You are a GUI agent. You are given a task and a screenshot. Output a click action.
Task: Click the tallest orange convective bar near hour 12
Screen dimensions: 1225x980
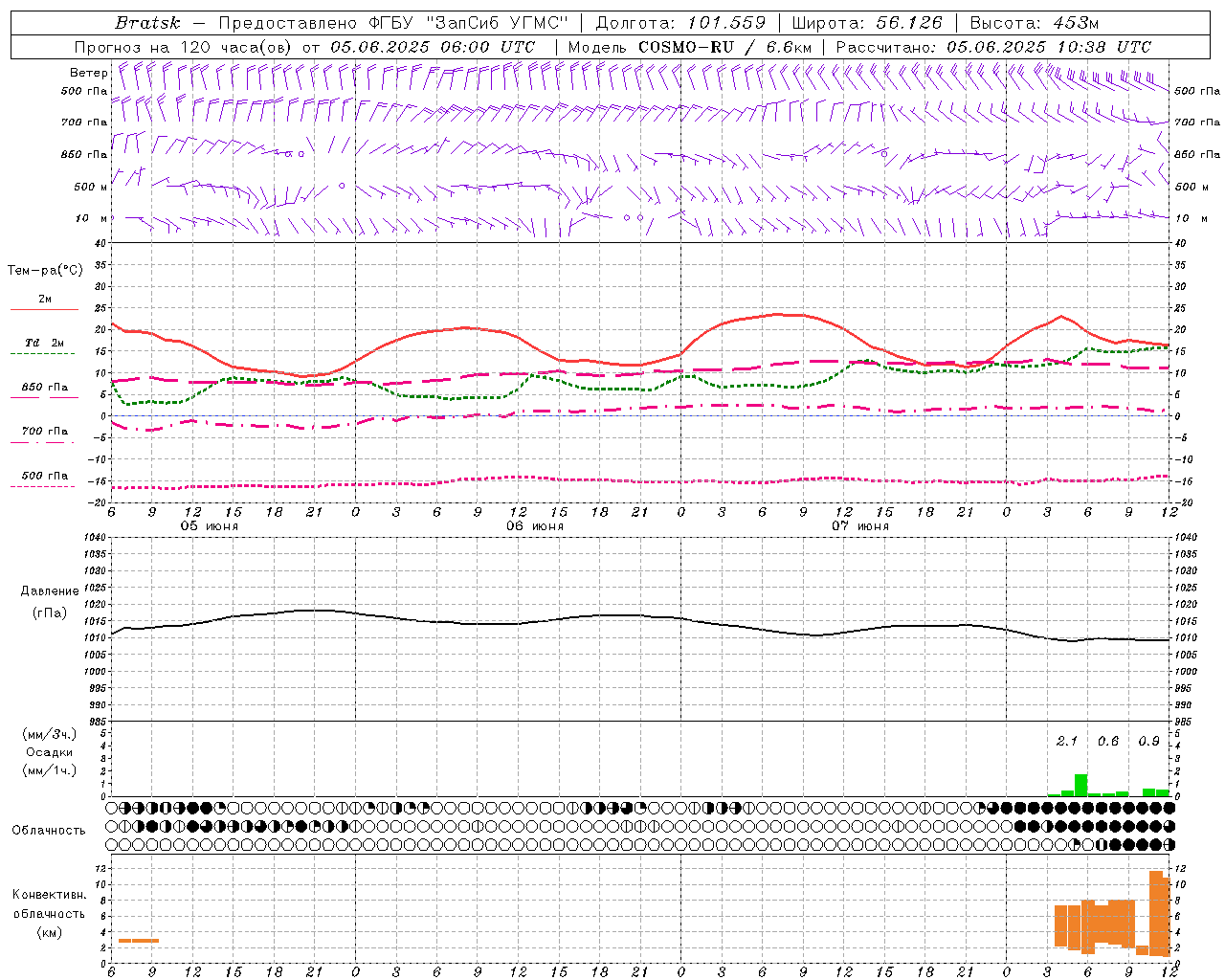click(1156, 913)
